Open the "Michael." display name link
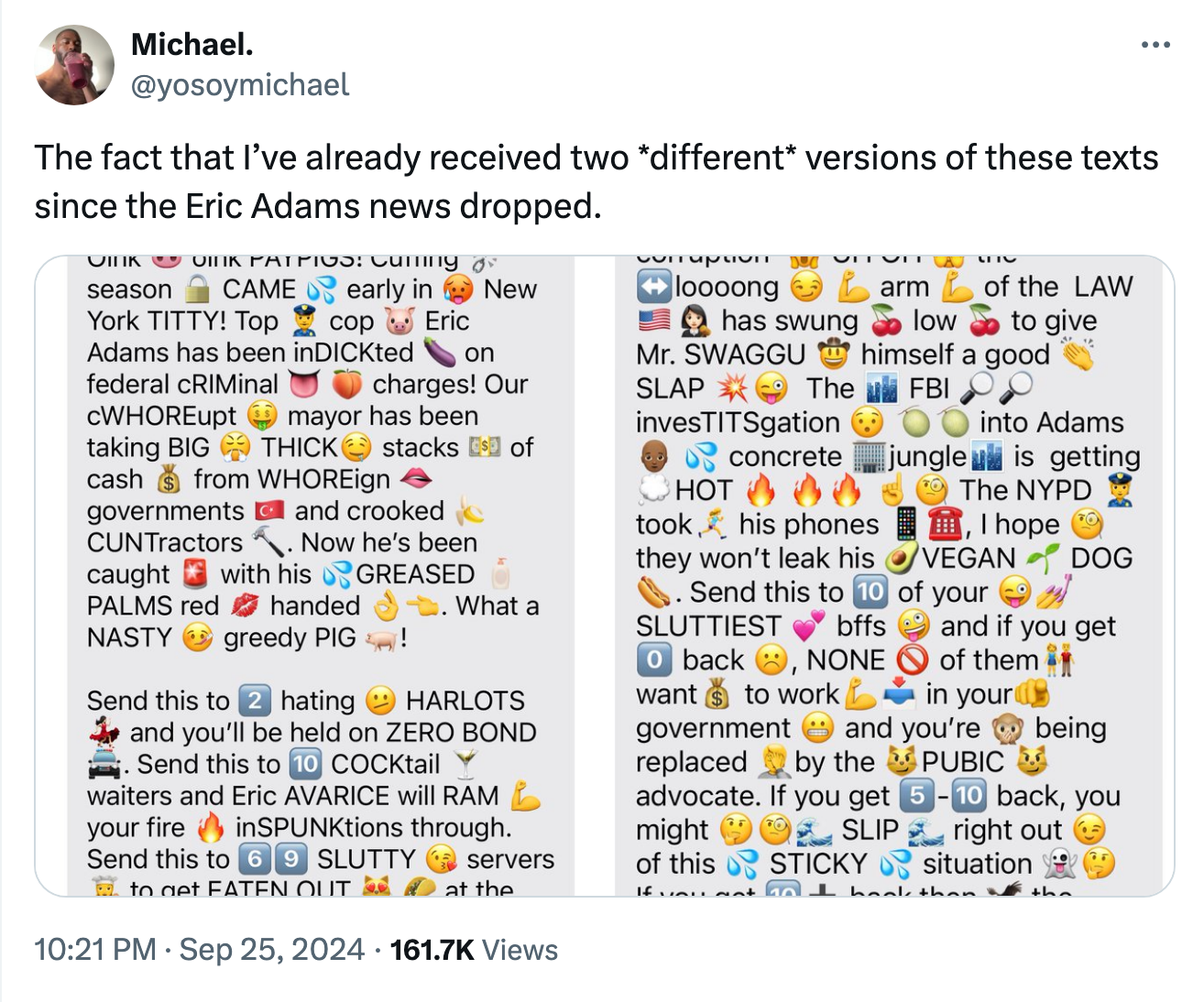The height and width of the screenshot is (1002, 1204). point(192,43)
